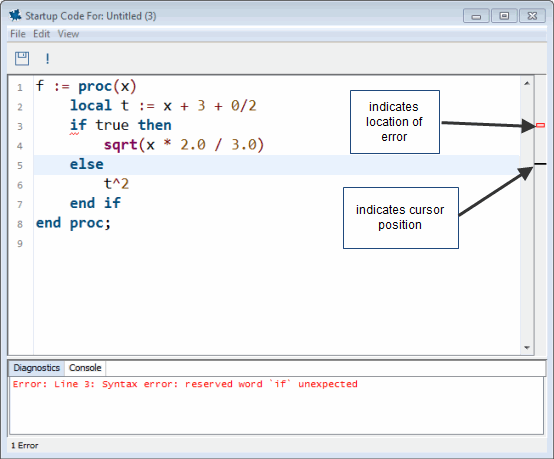Click the underlined 'if' keyword on line 3
554x459 pixels.
tap(78, 125)
